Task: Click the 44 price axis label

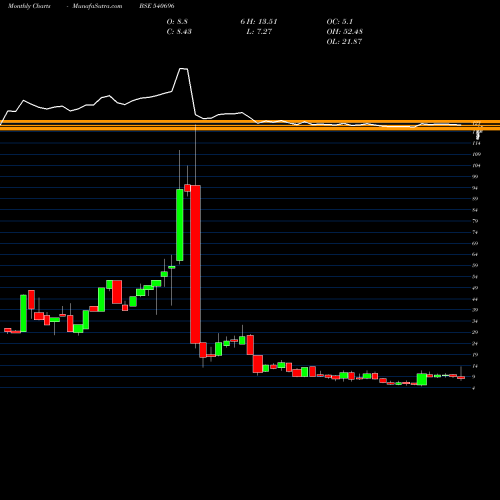Action: coord(475,299)
